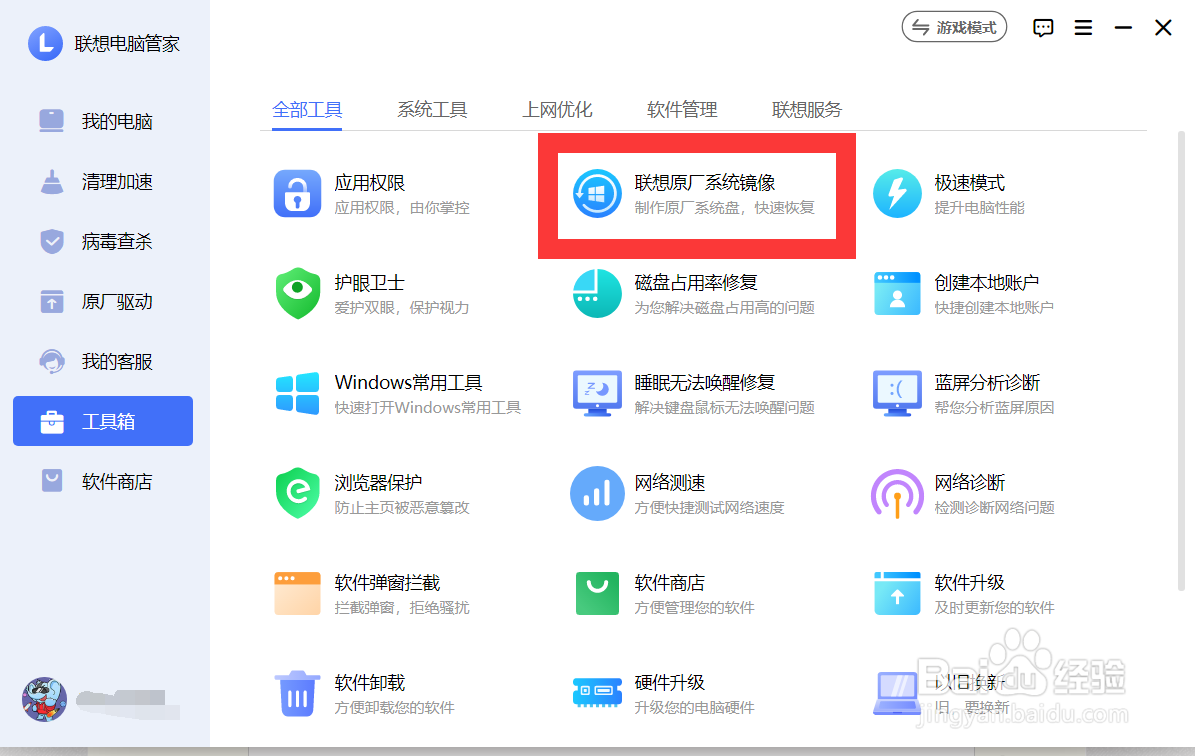
Task: Open 软件弹窗拦截 orange window icon
Action: click(x=297, y=593)
